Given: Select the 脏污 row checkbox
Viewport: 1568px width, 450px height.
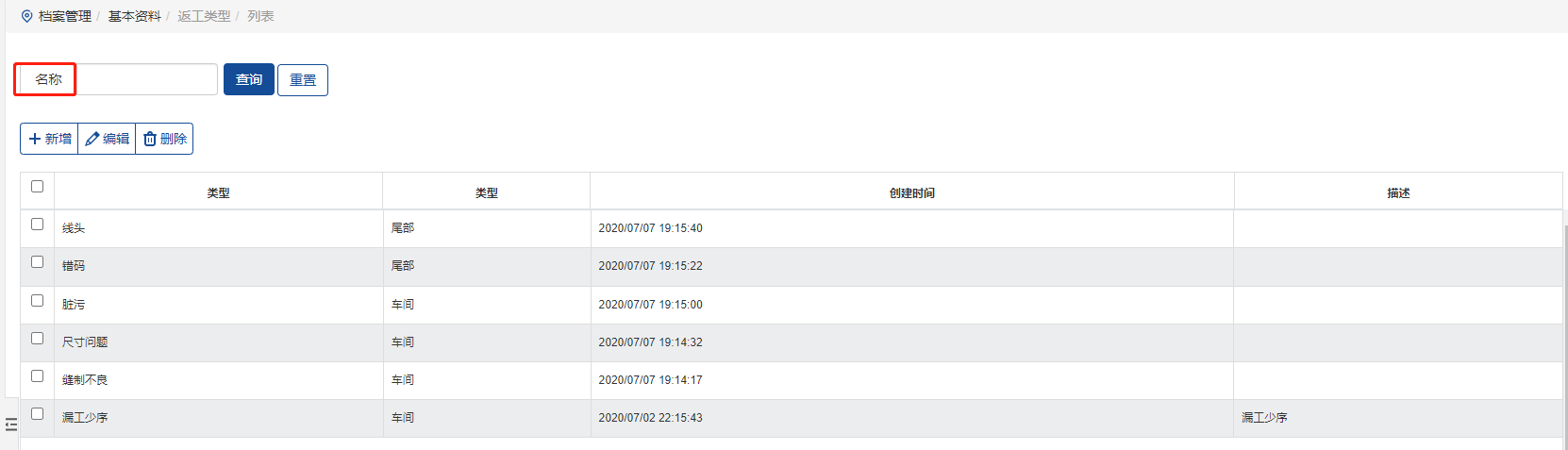Looking at the screenshot, I should (38, 301).
